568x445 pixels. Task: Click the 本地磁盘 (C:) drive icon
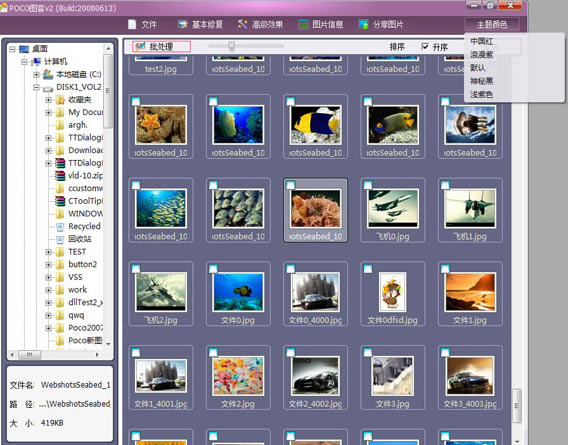48,74
